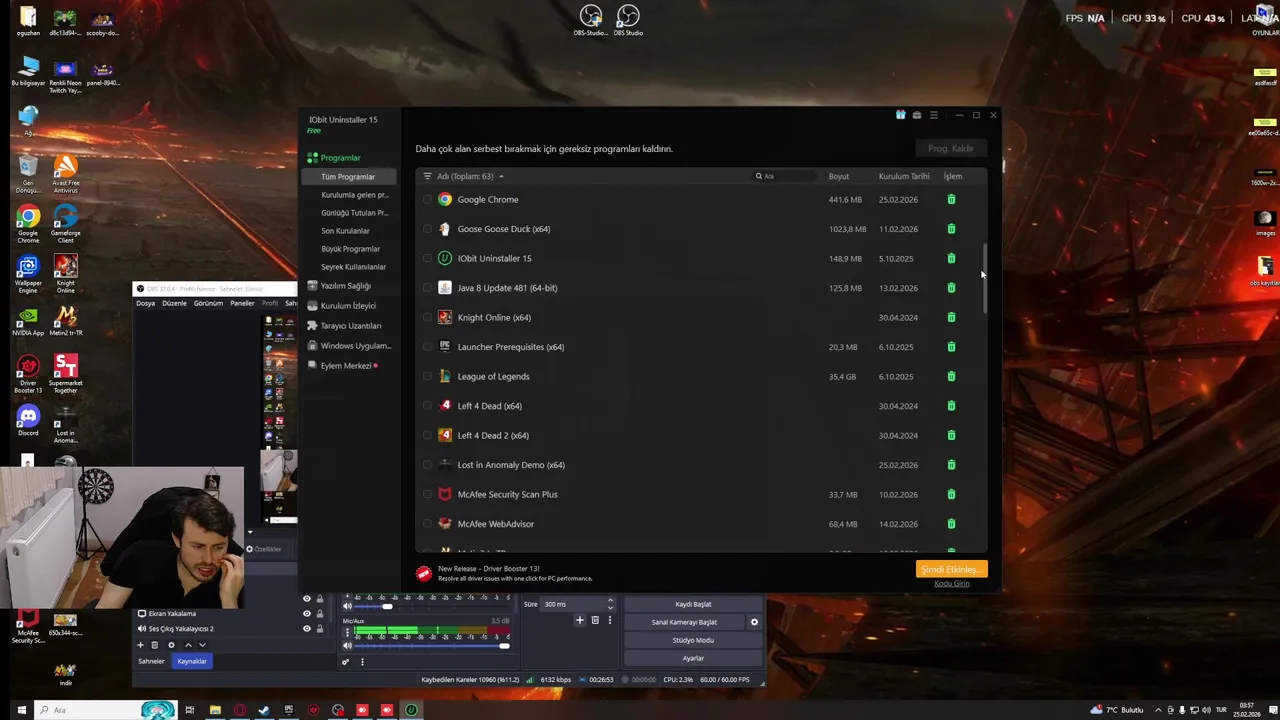Click the uninstall trash icon for League of Legends
1280x720 pixels.
(951, 377)
